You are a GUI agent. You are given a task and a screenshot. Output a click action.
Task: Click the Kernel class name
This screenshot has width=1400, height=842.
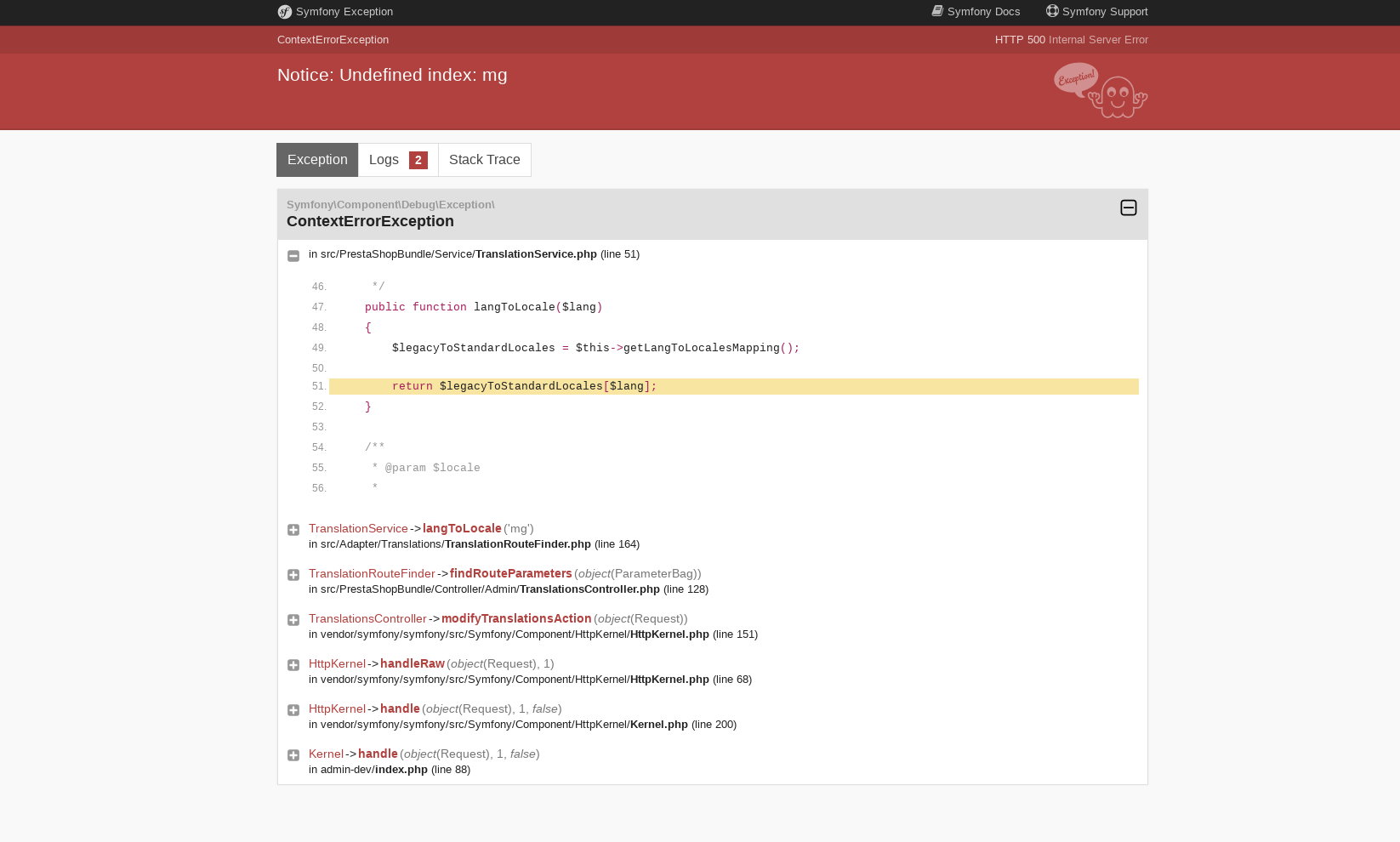click(326, 754)
